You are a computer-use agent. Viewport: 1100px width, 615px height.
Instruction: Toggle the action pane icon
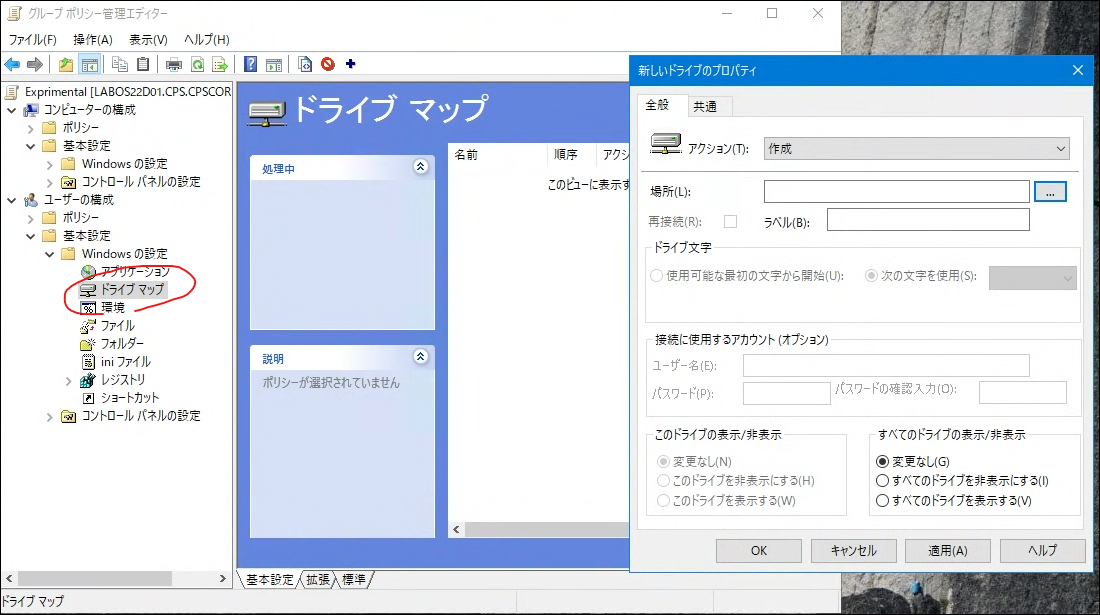tap(274, 65)
